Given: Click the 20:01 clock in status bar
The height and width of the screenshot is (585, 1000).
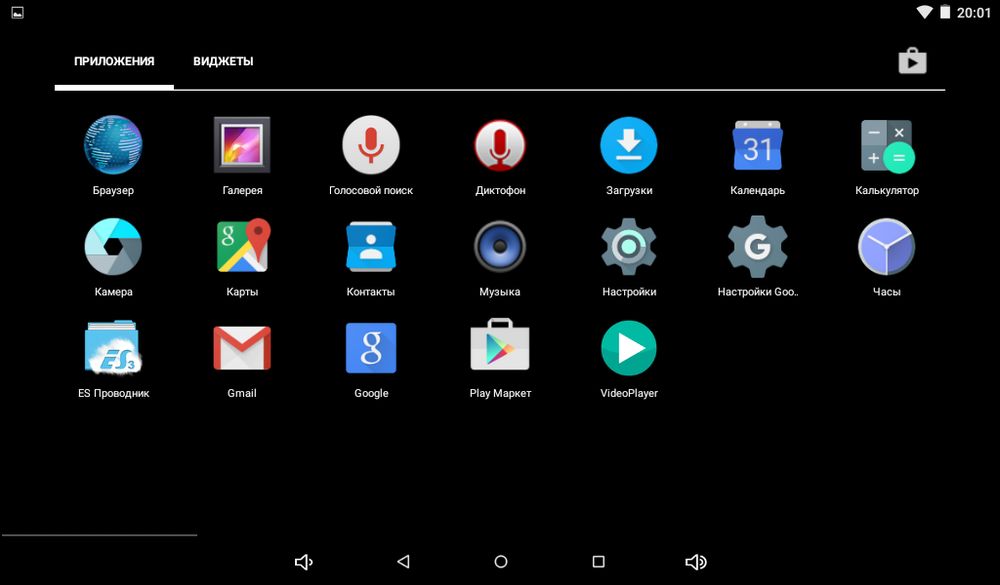Looking at the screenshot, I should tap(974, 13).
